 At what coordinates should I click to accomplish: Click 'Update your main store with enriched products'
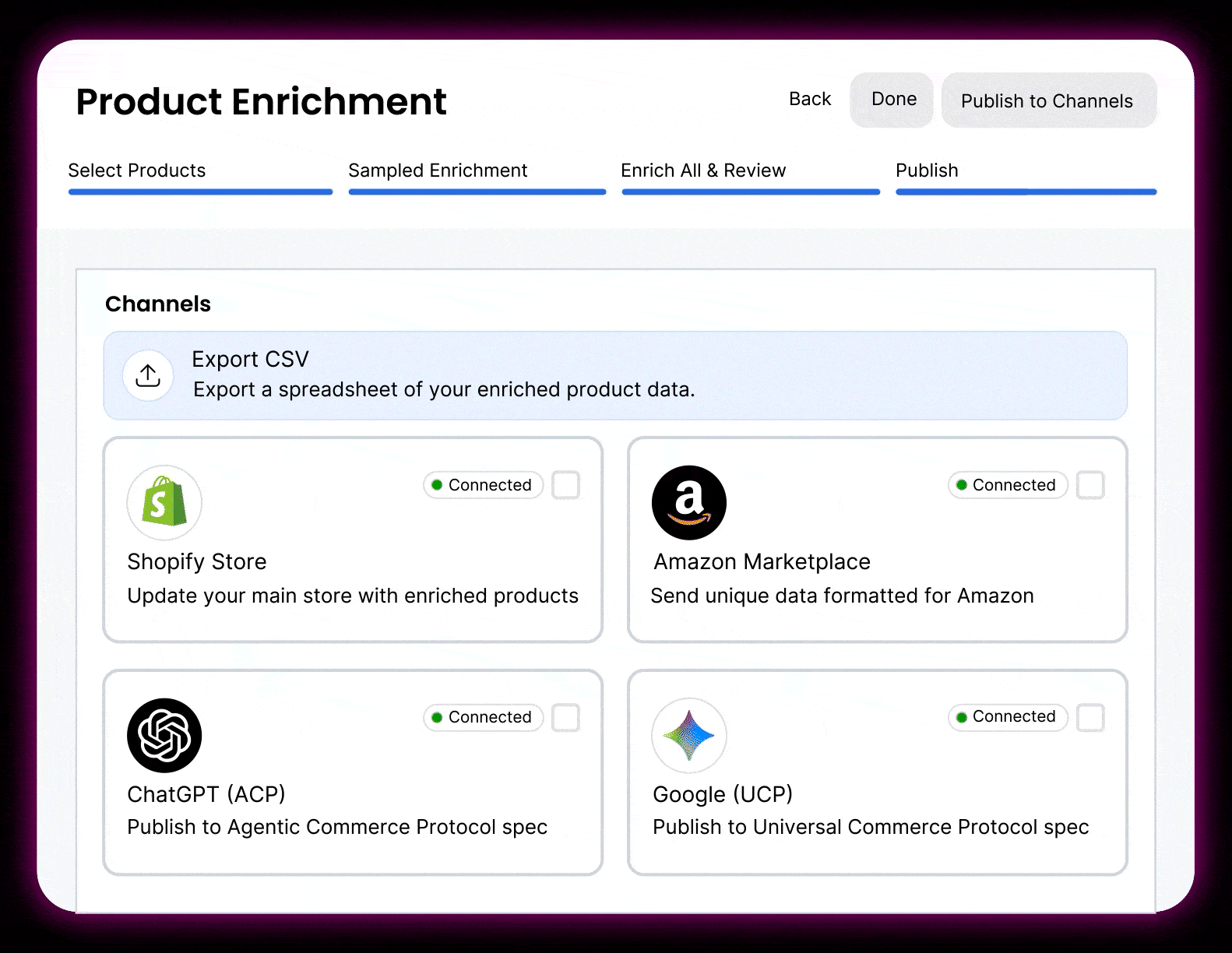(353, 596)
